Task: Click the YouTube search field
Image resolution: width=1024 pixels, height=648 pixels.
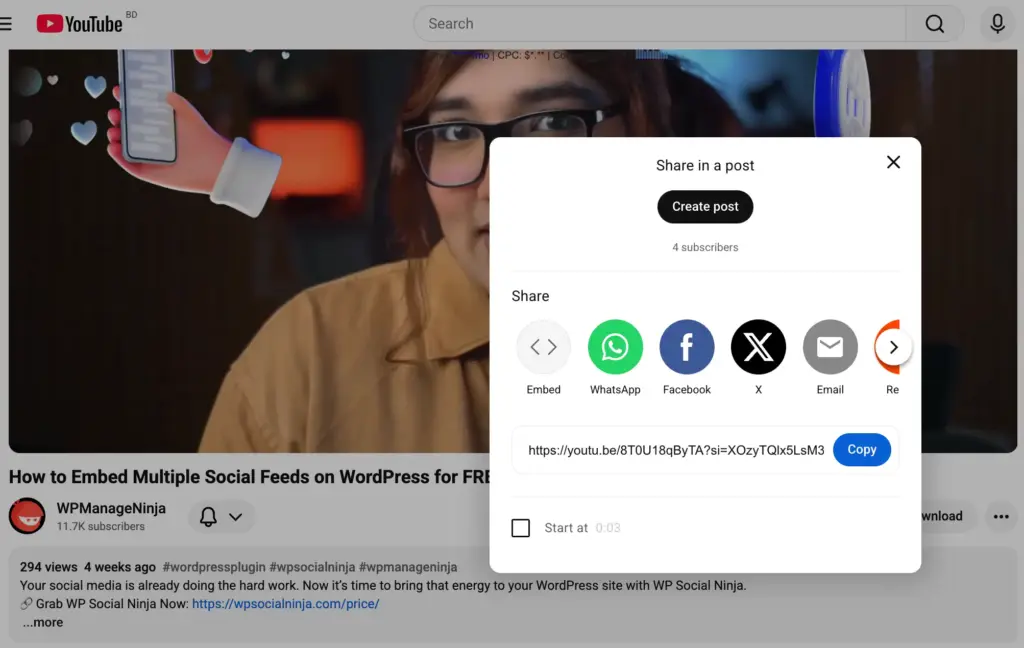Action: (660, 24)
